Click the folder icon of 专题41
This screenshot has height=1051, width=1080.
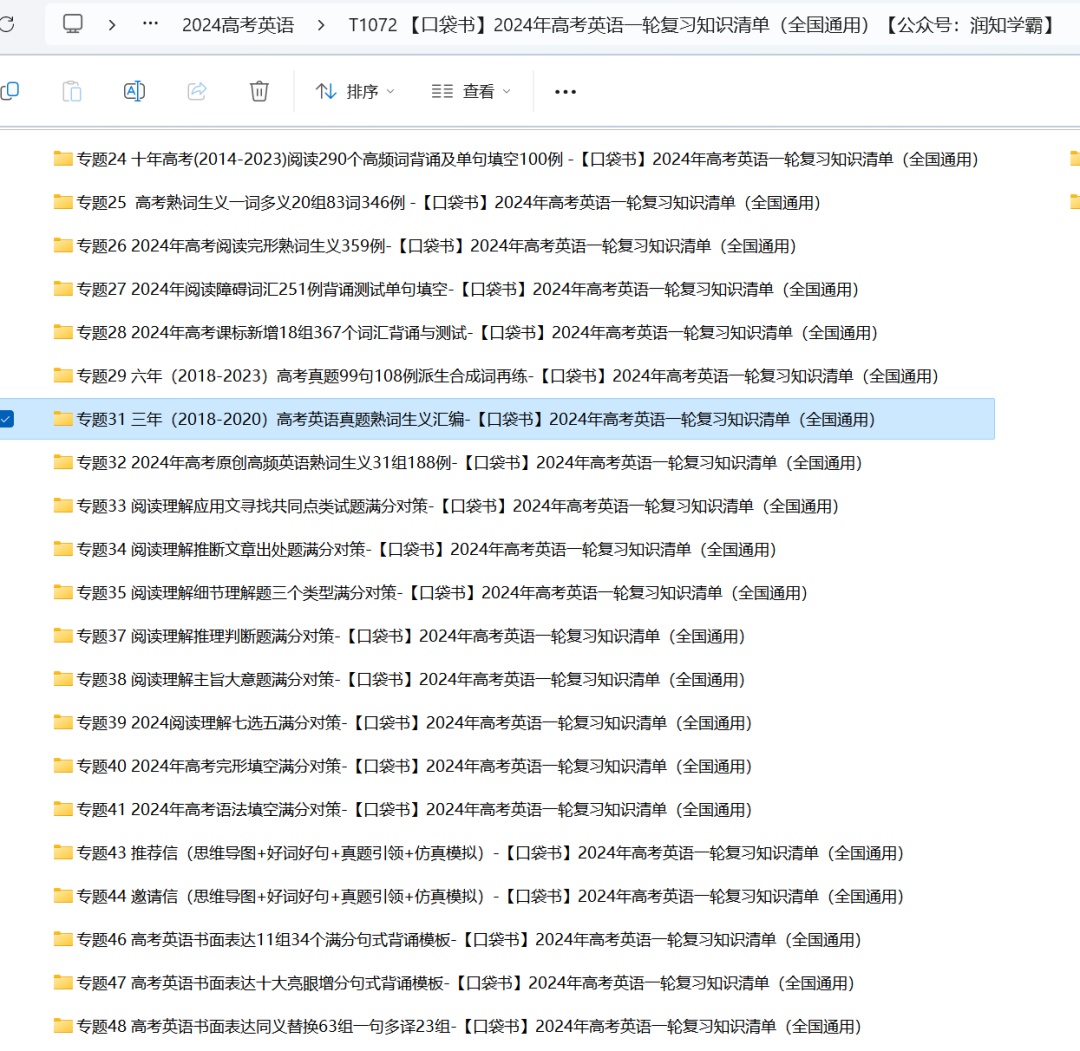63,810
